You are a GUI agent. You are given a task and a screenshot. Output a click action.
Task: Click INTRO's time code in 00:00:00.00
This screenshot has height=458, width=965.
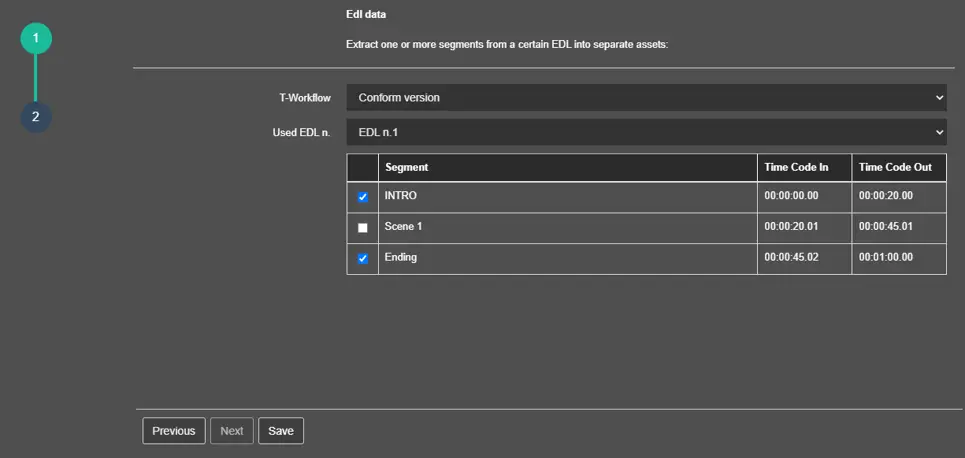[x=791, y=196]
